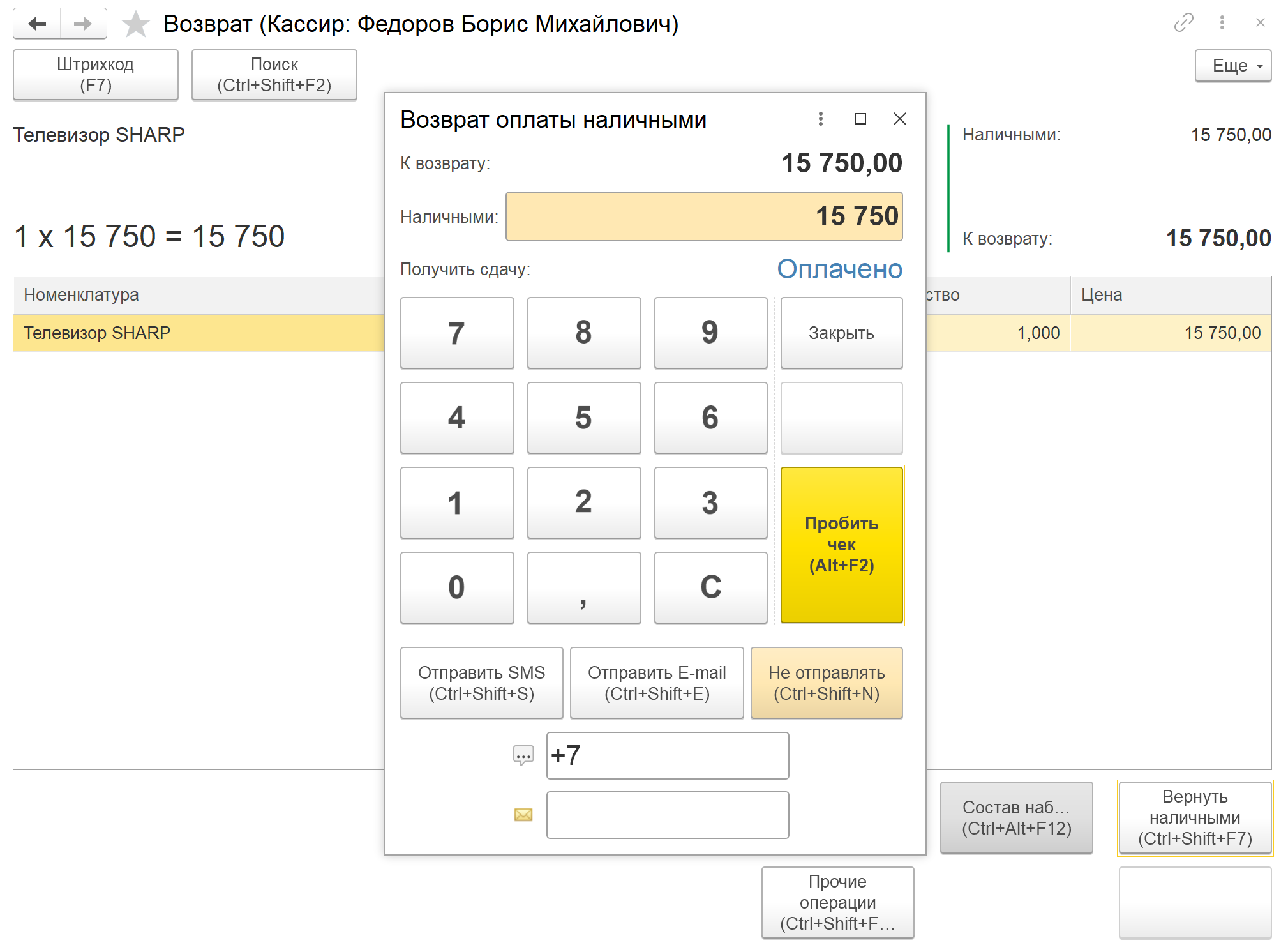Screen dimensions: 1288x952
Task: Add page to favorites with star
Action: click(135, 24)
